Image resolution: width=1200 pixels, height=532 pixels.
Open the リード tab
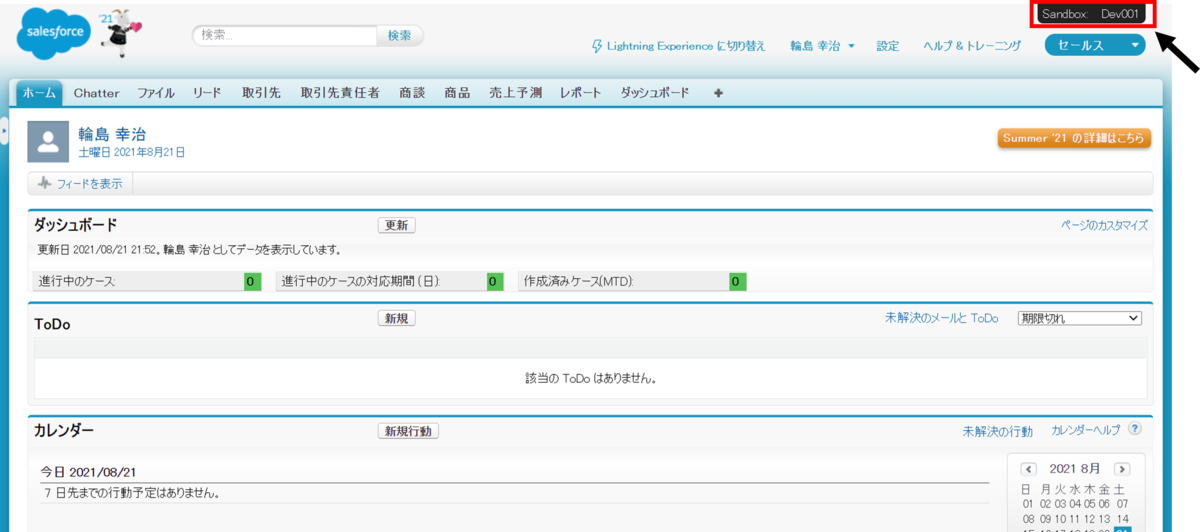tap(207, 93)
